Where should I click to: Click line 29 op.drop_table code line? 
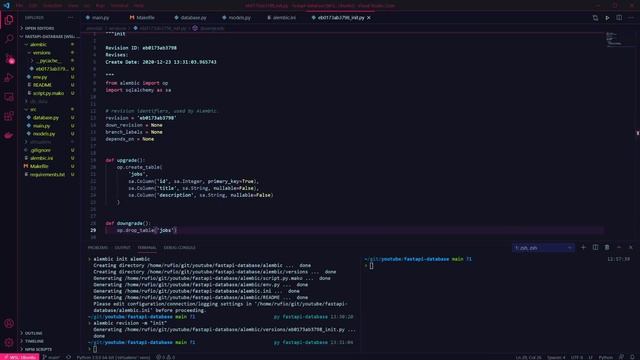click(147, 230)
